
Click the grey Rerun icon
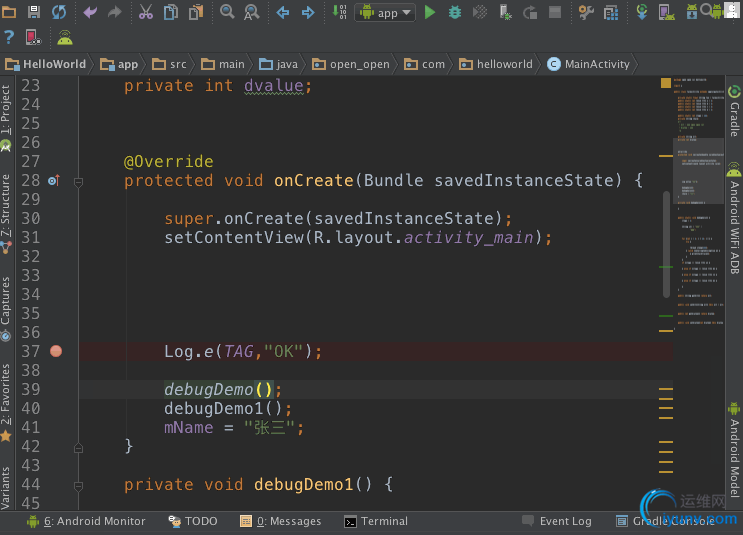pyautogui.click(x=530, y=12)
